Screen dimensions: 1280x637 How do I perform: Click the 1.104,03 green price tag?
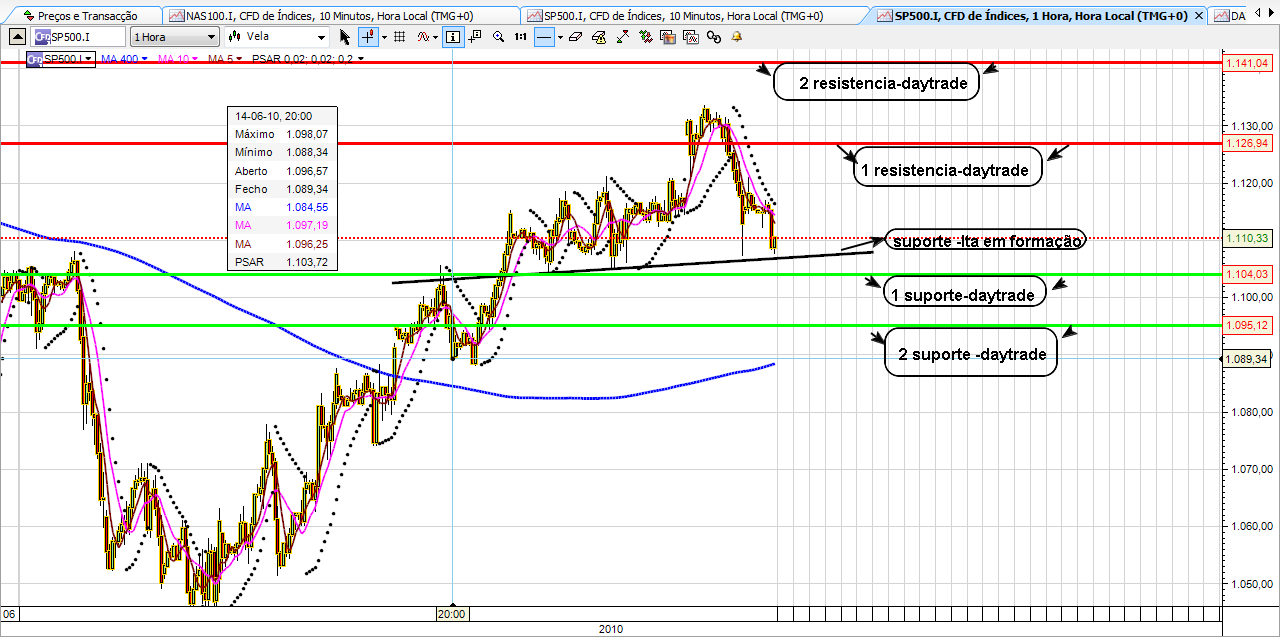point(1247,274)
